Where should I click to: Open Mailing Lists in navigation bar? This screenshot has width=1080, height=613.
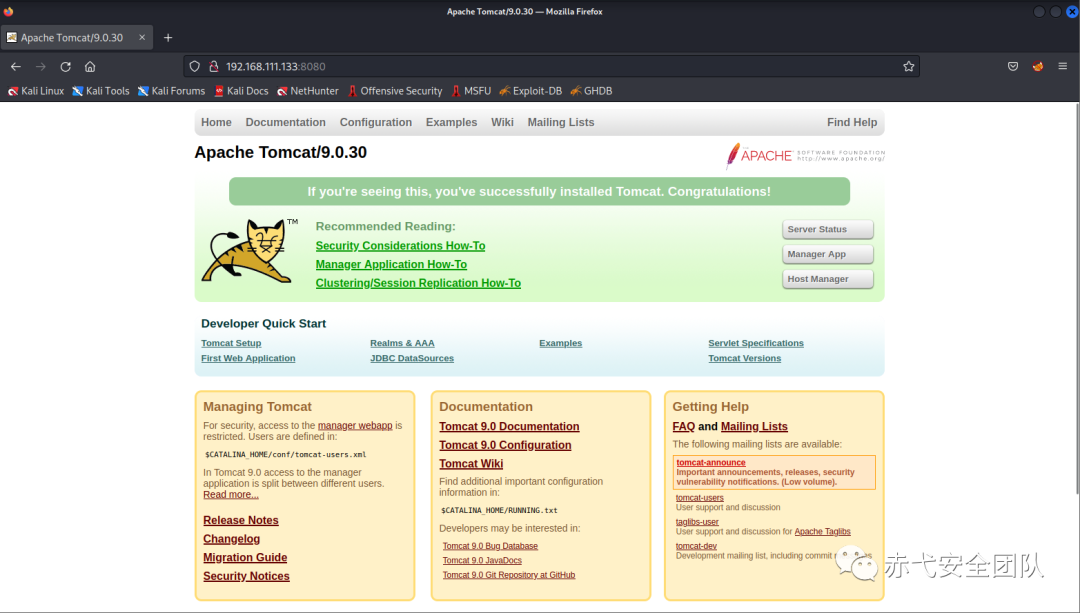[x=561, y=123]
